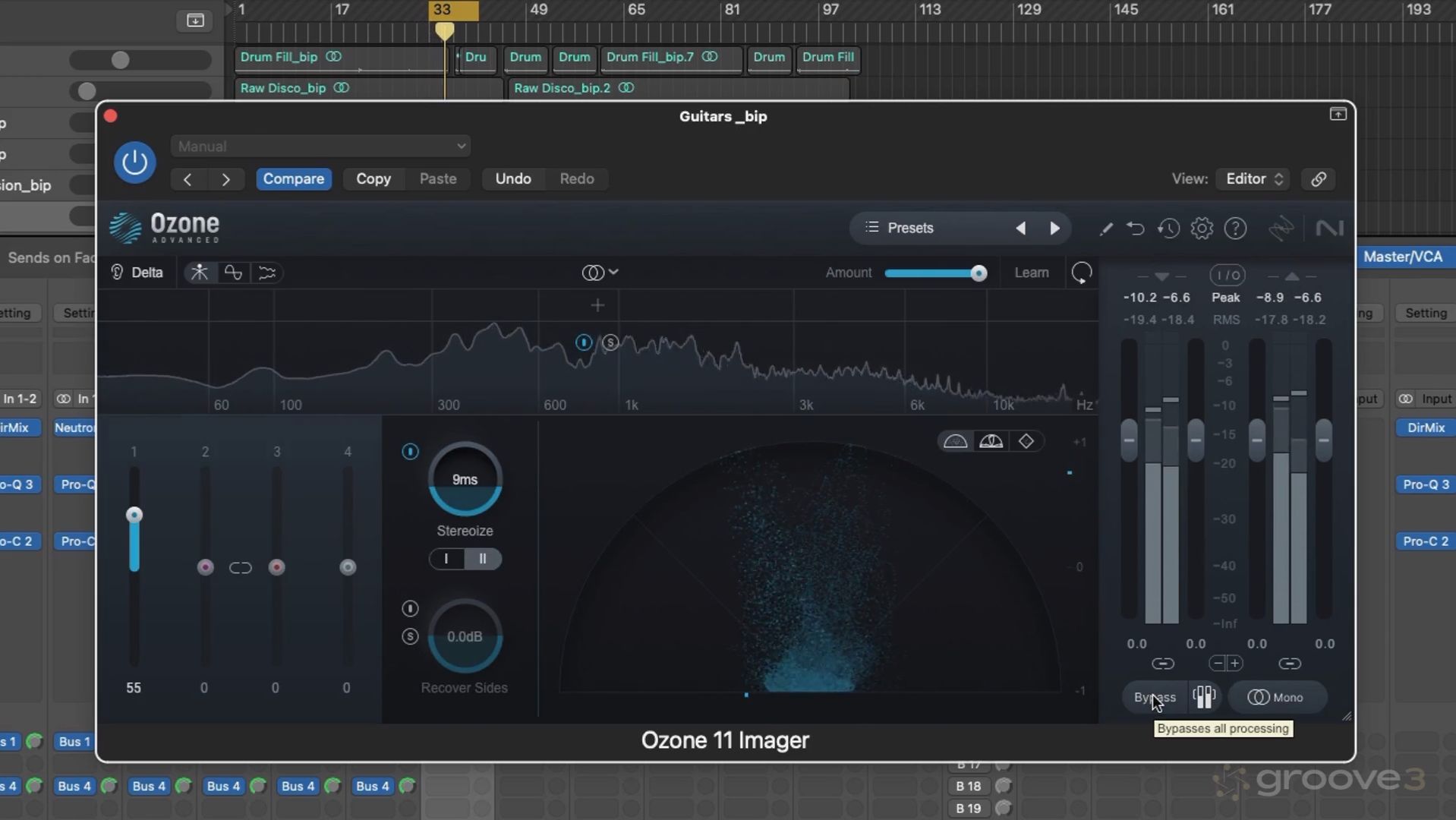Viewport: 1456px width, 820px height.
Task: Solo the band with the S icon on the spectrum
Action: pyautogui.click(x=610, y=342)
